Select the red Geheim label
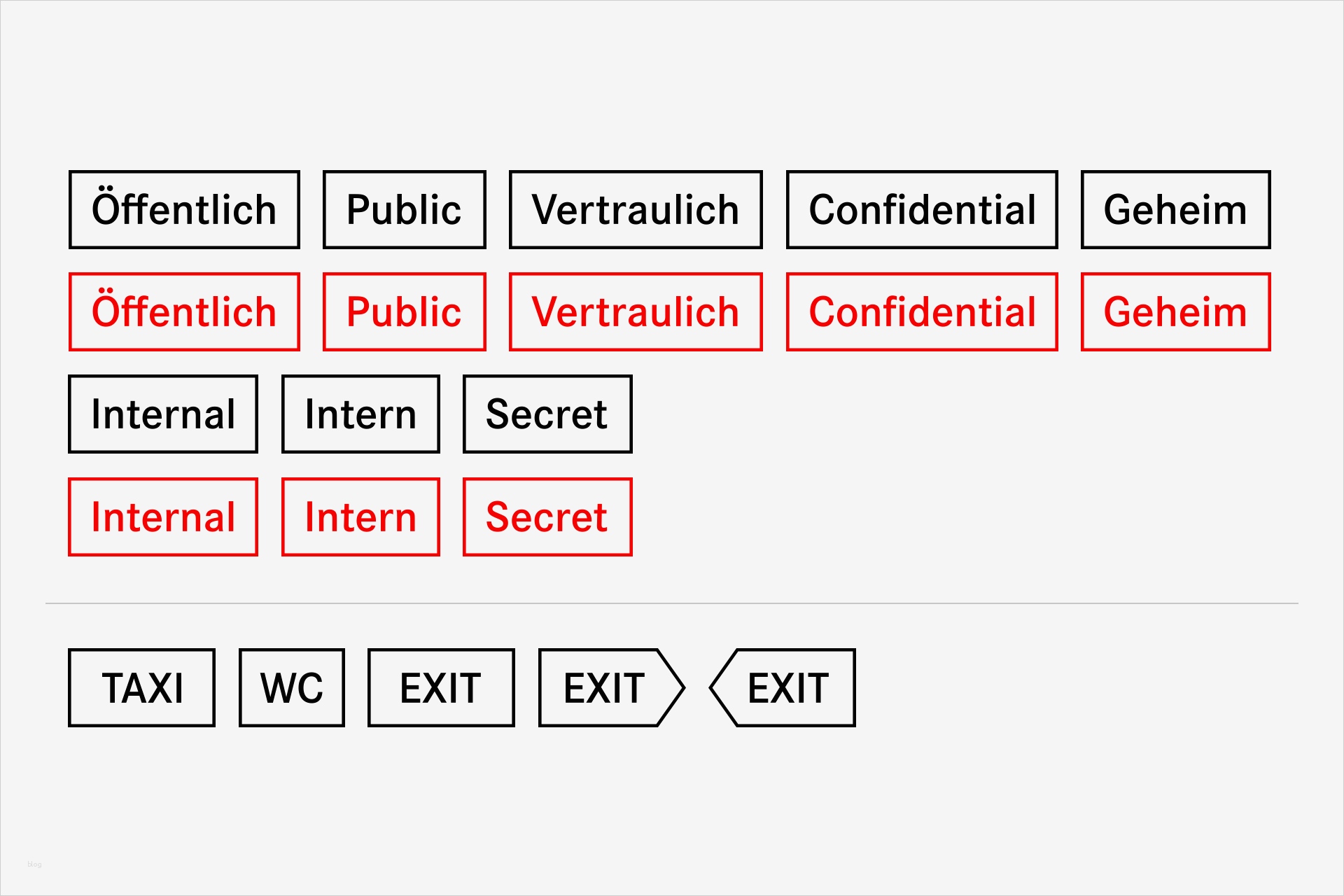Screen dimensions: 1344x896 click(x=1175, y=311)
